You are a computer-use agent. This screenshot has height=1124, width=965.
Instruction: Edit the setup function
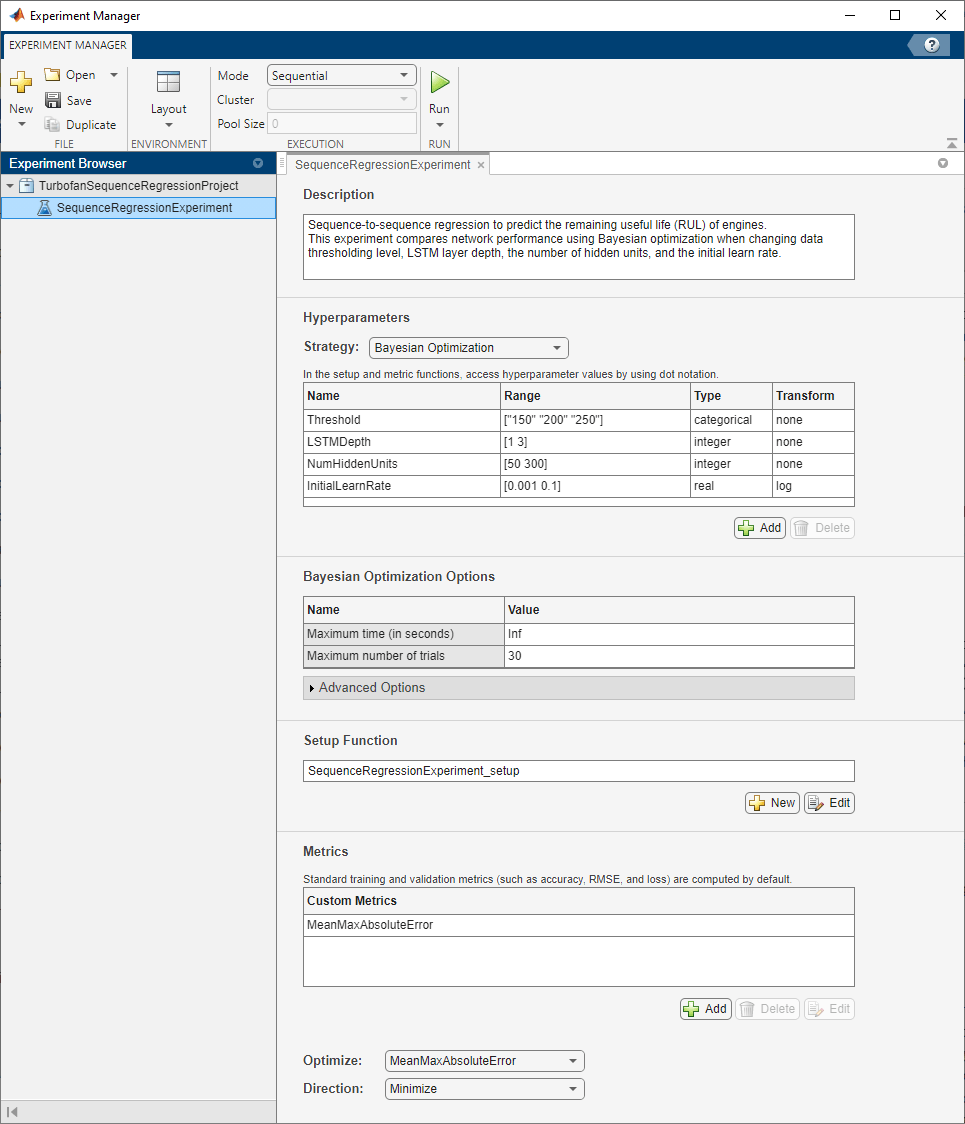829,803
